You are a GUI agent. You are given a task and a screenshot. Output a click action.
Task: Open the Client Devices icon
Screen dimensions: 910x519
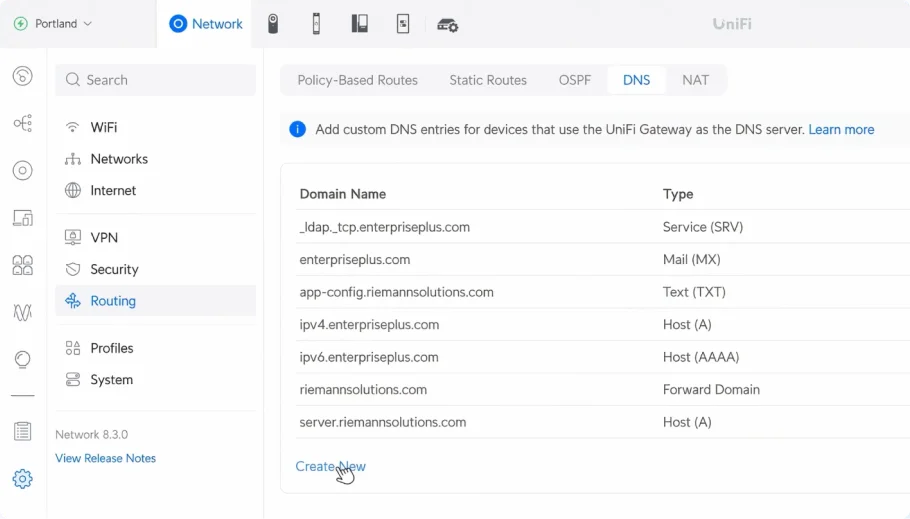23,218
